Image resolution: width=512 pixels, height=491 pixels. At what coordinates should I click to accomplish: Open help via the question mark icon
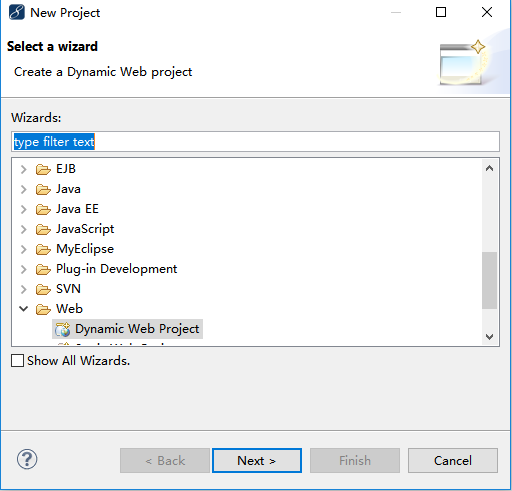(x=27, y=459)
